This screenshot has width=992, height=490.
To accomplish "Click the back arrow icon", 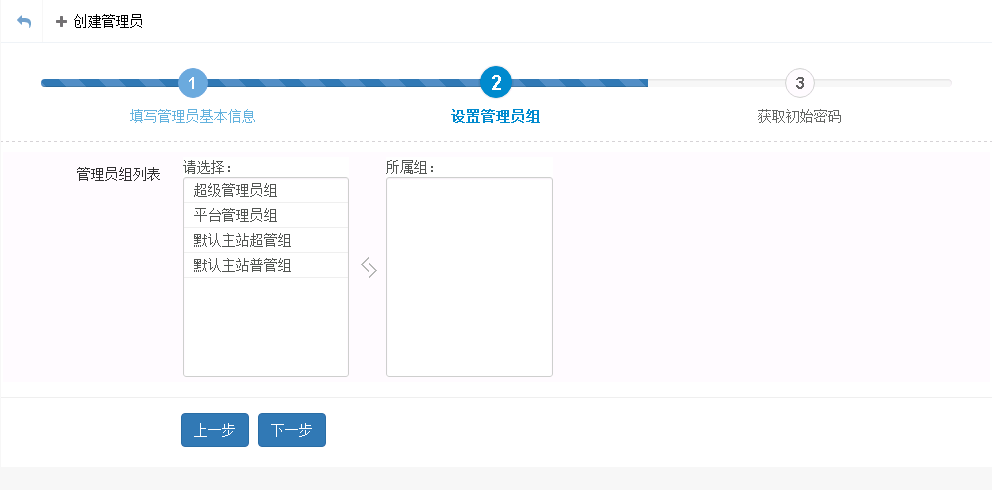I will click(24, 21).
